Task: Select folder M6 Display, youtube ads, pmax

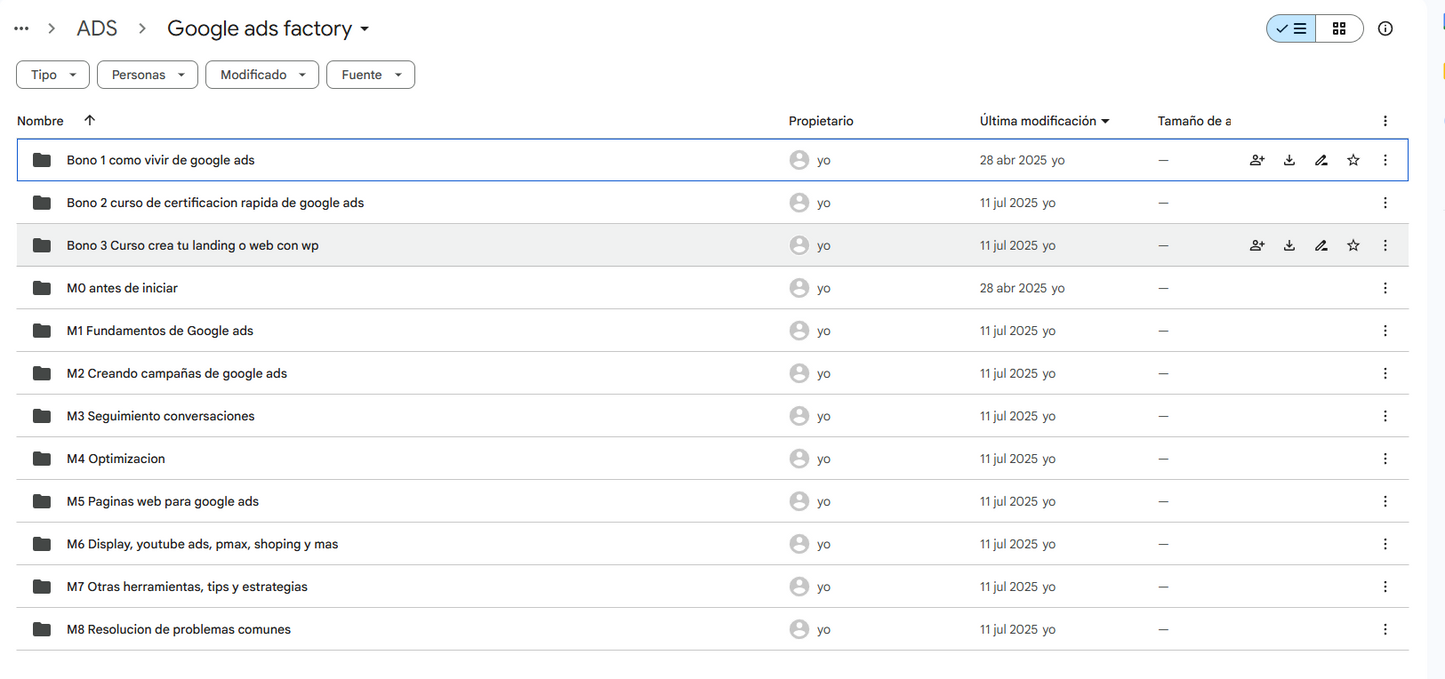Action: pyautogui.click(x=203, y=544)
